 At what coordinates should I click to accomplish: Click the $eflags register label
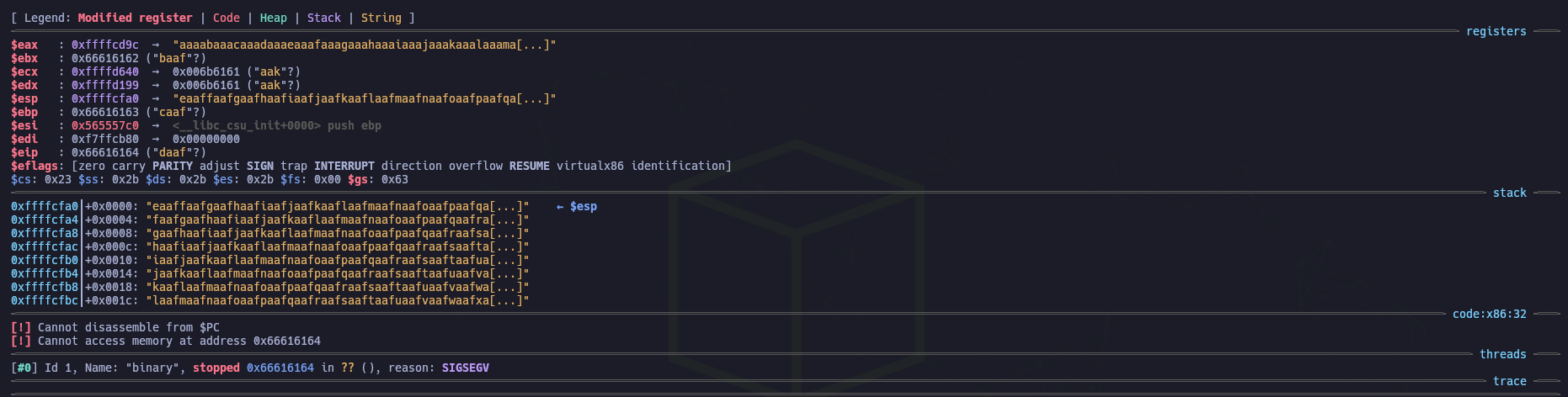click(x=34, y=166)
